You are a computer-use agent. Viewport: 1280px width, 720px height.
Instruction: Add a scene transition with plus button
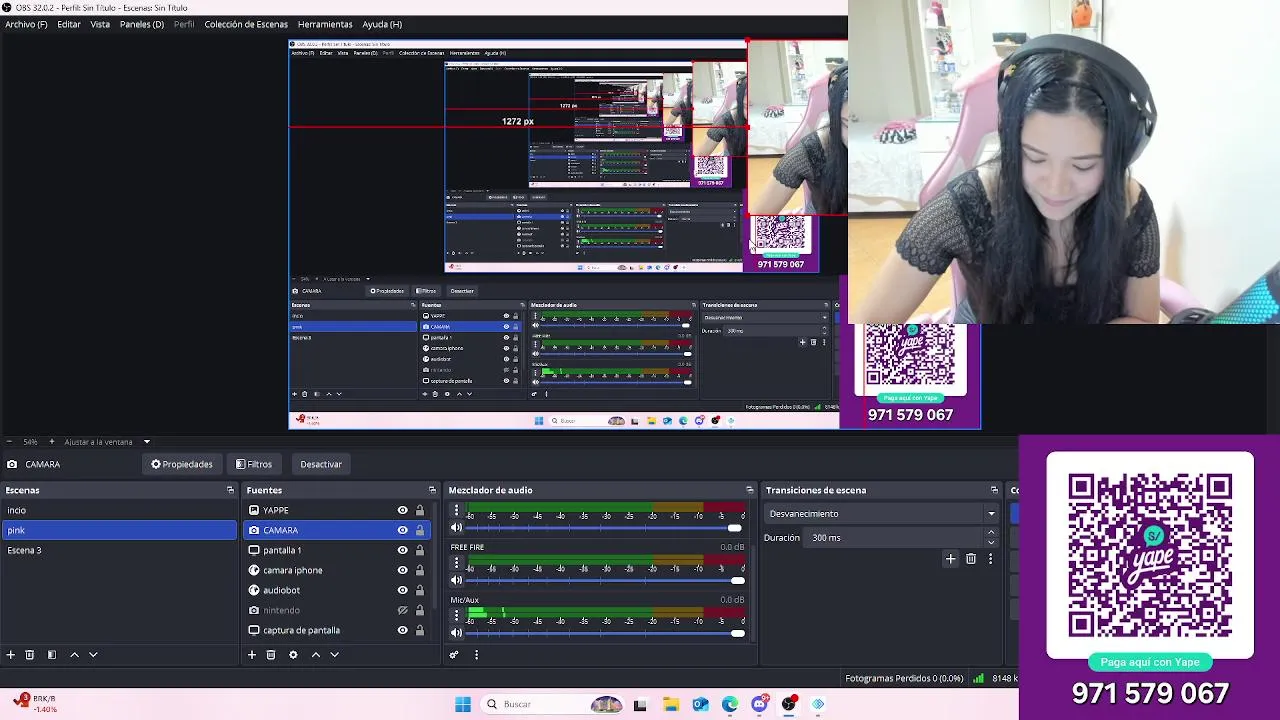(x=950, y=559)
